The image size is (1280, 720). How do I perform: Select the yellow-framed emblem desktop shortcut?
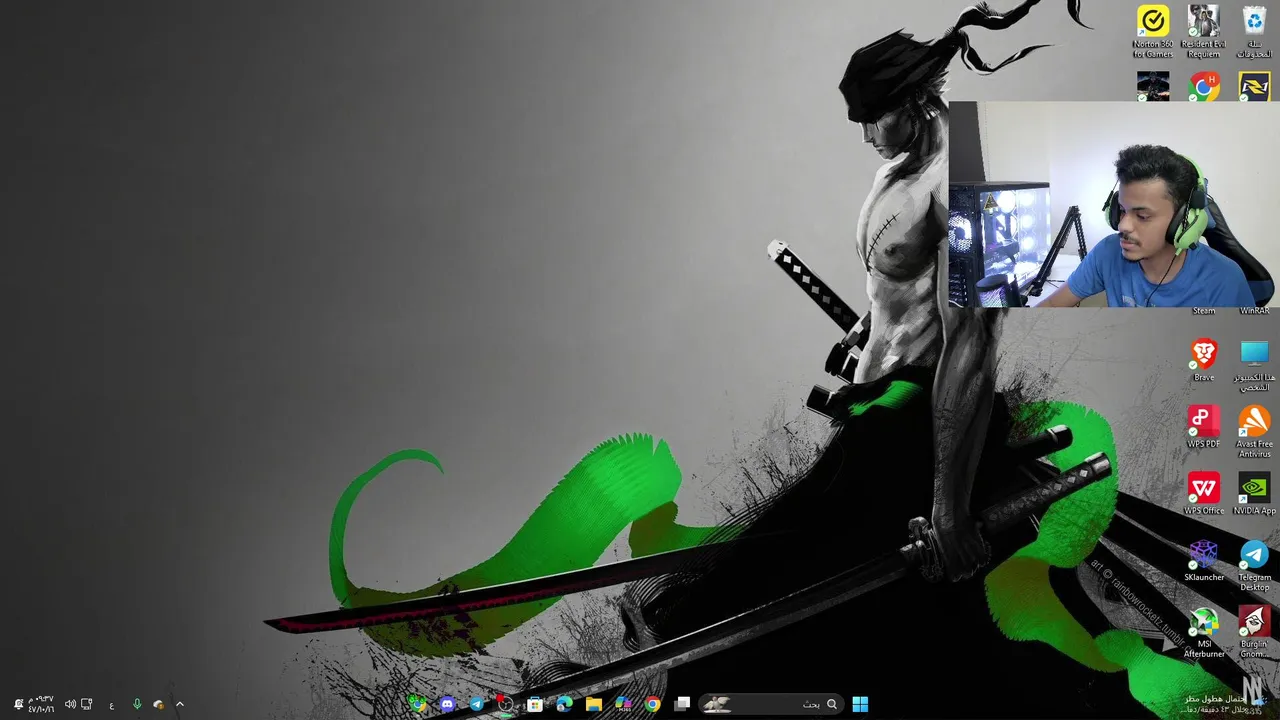[x=1254, y=87]
